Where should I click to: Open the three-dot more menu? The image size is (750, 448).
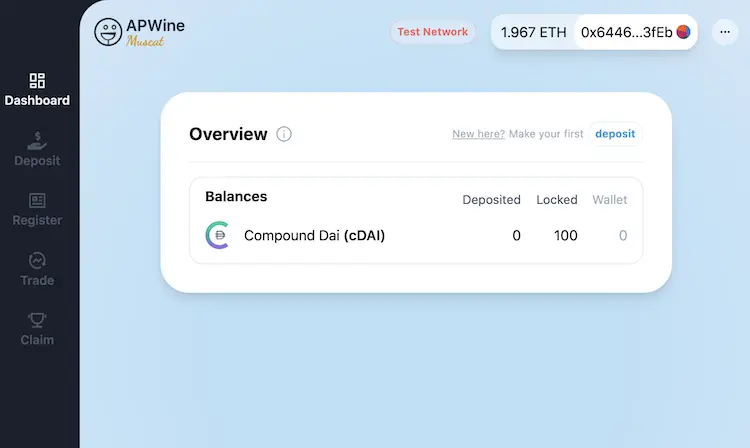[x=725, y=32]
